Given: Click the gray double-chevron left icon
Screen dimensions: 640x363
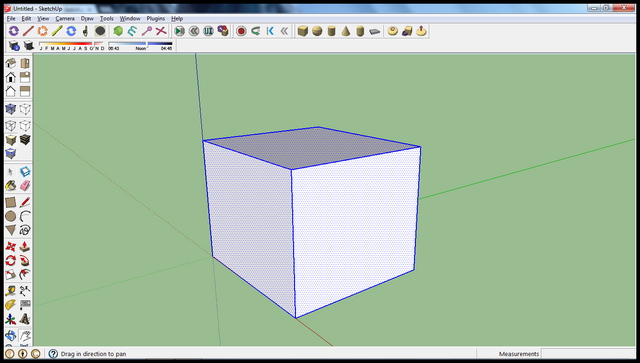Looking at the screenshot, I should tap(284, 31).
